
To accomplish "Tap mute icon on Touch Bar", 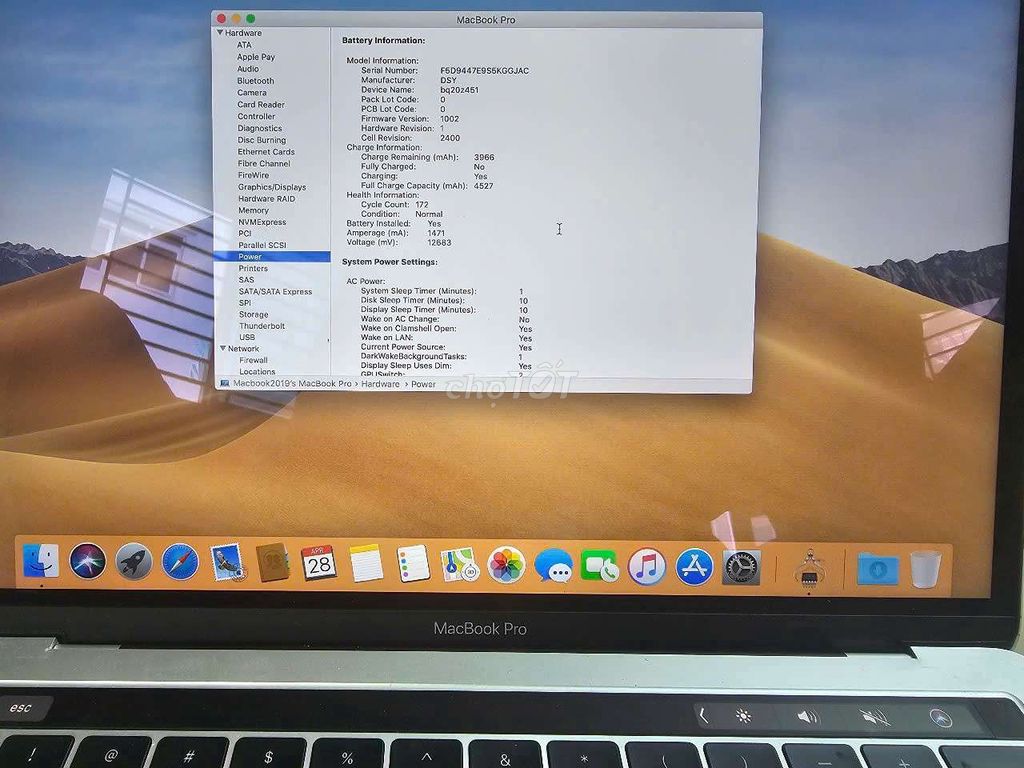I will point(874,718).
